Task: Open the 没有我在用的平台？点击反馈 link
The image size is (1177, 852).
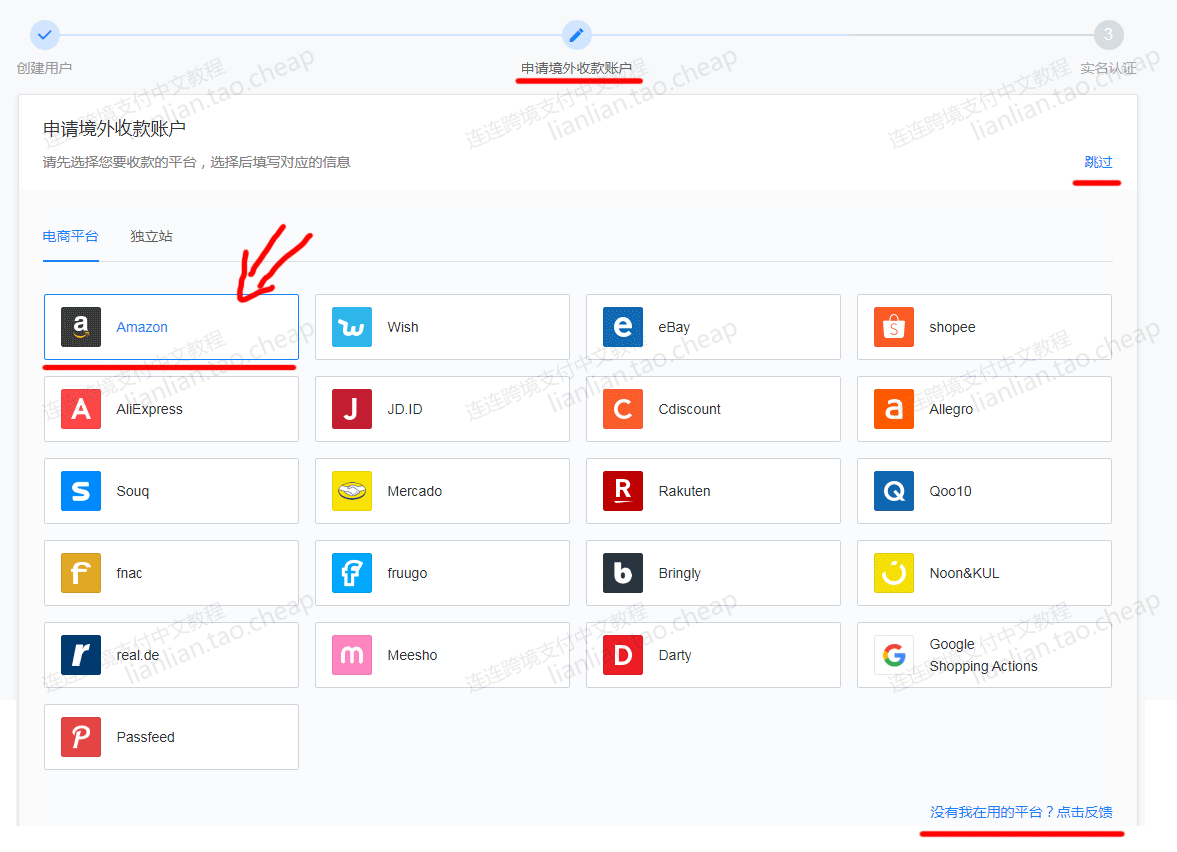Action: pyautogui.click(x=1021, y=812)
